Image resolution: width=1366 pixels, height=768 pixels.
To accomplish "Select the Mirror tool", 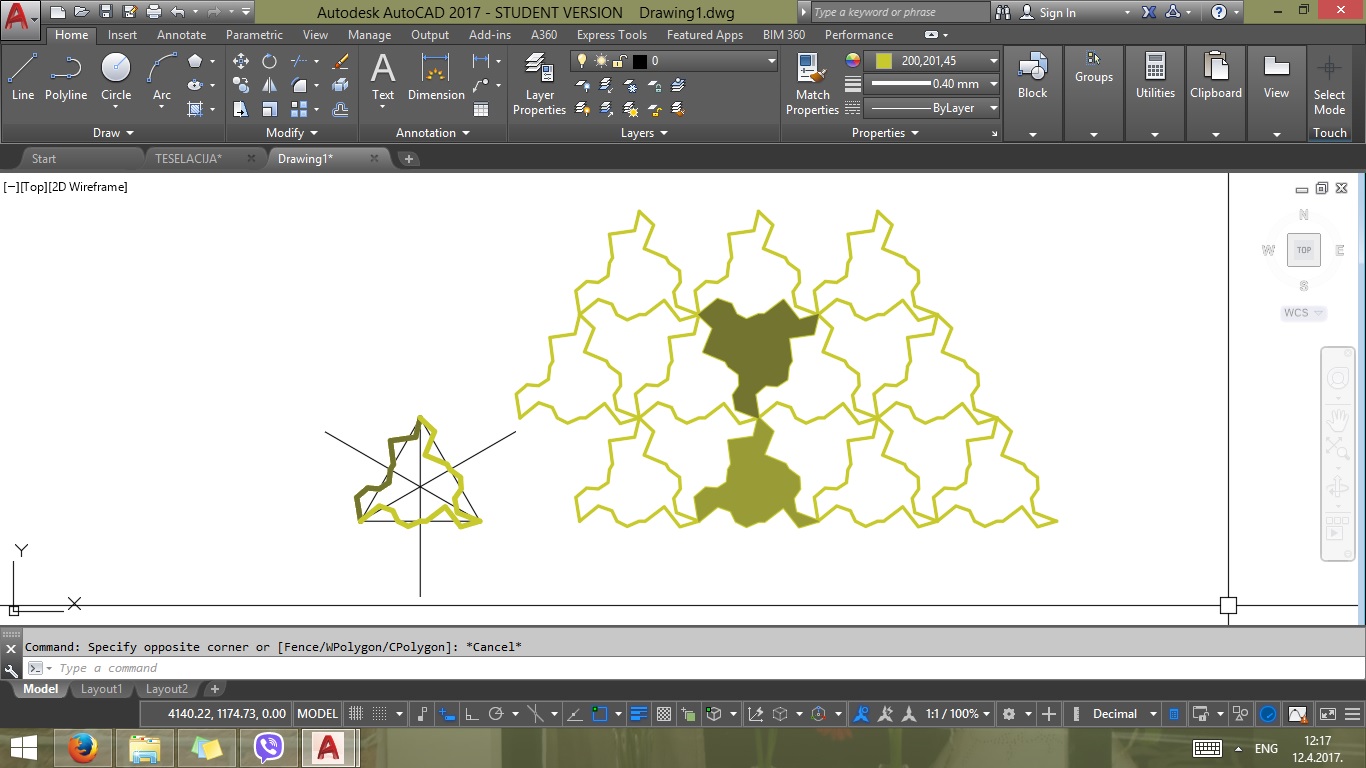I will point(269,85).
